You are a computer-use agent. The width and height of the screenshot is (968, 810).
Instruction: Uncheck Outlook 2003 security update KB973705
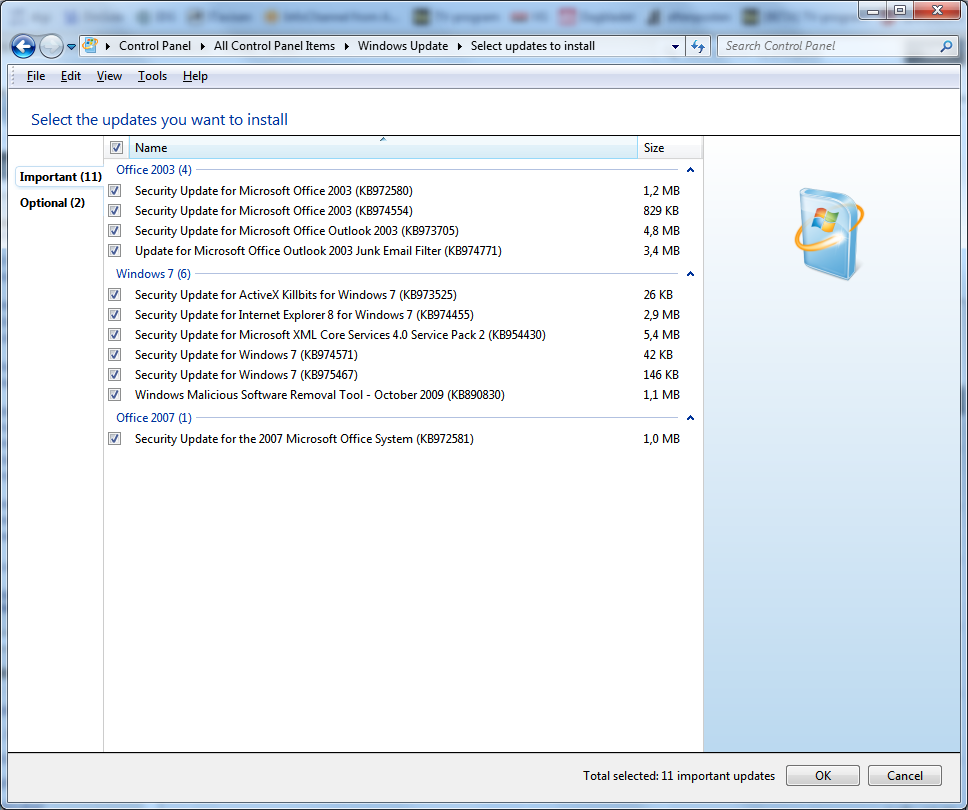115,231
